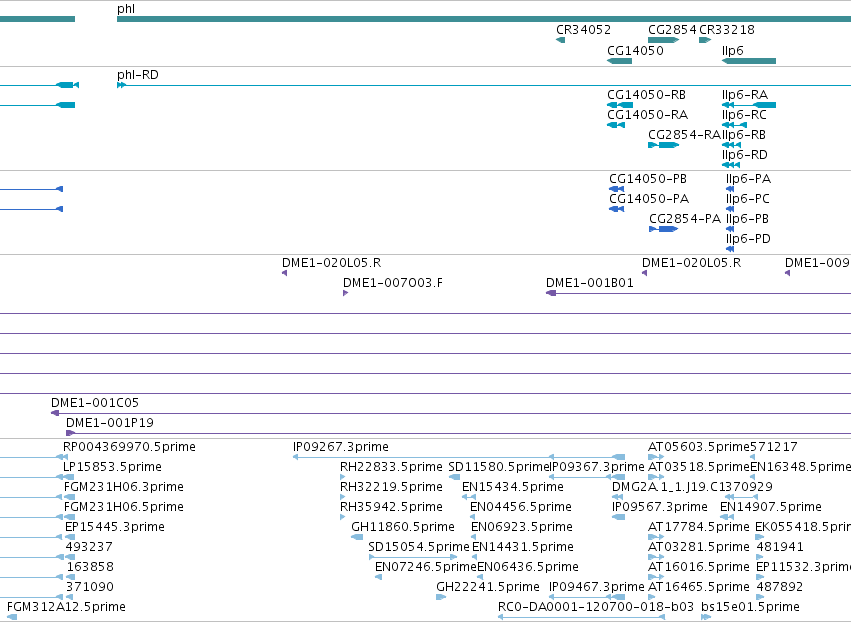Click the AT16016.5prime EST label
The height and width of the screenshot is (622, 851).
click(x=698, y=568)
